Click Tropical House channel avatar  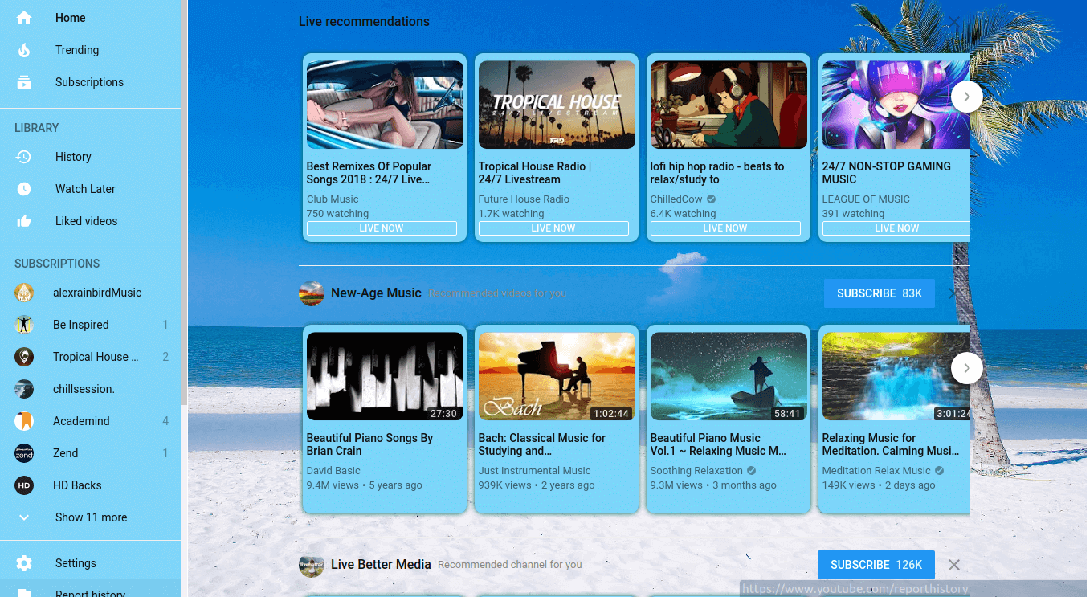[24, 356]
